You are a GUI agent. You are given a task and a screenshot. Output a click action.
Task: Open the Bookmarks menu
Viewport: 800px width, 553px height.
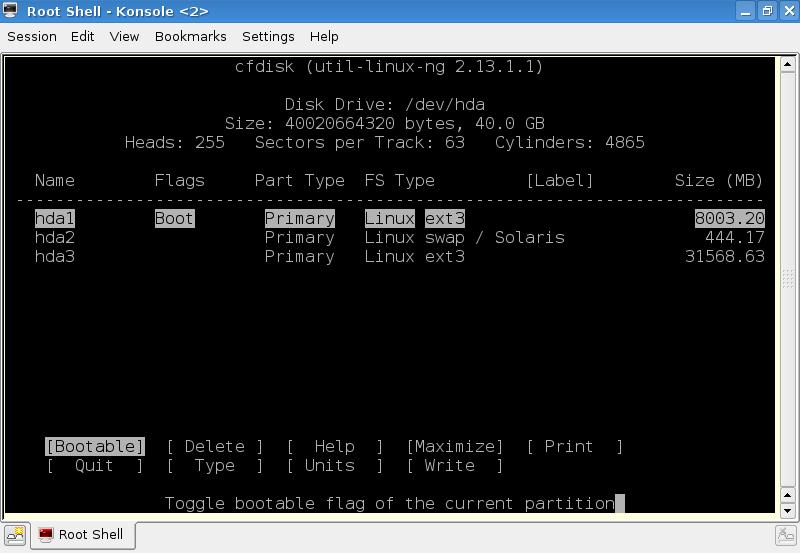190,36
